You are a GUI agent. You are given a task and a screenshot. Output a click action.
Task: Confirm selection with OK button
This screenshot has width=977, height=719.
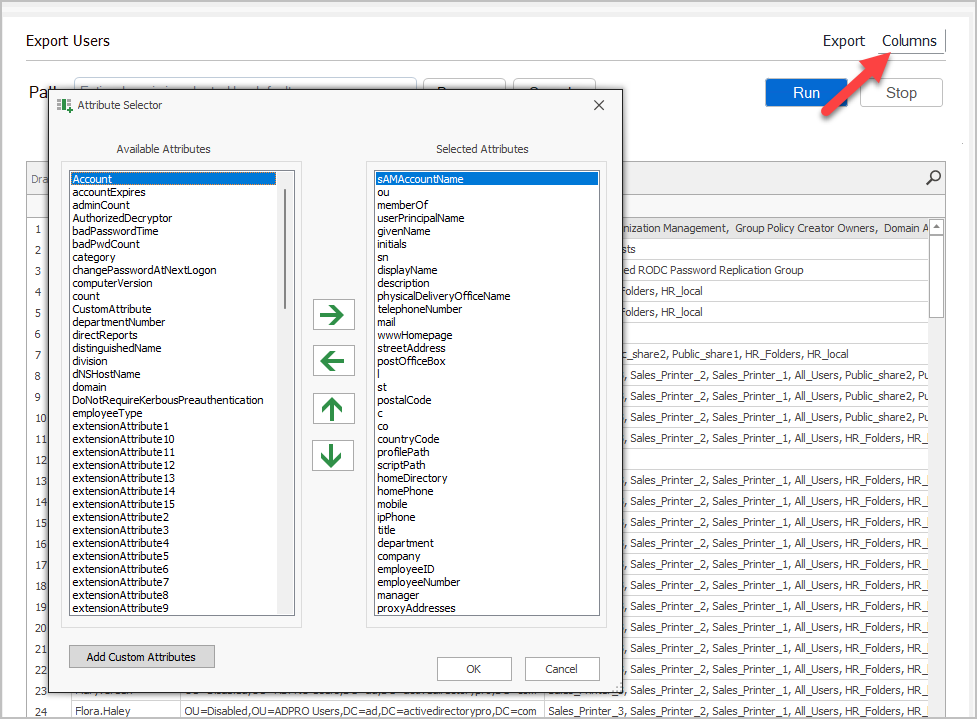pyautogui.click(x=474, y=669)
